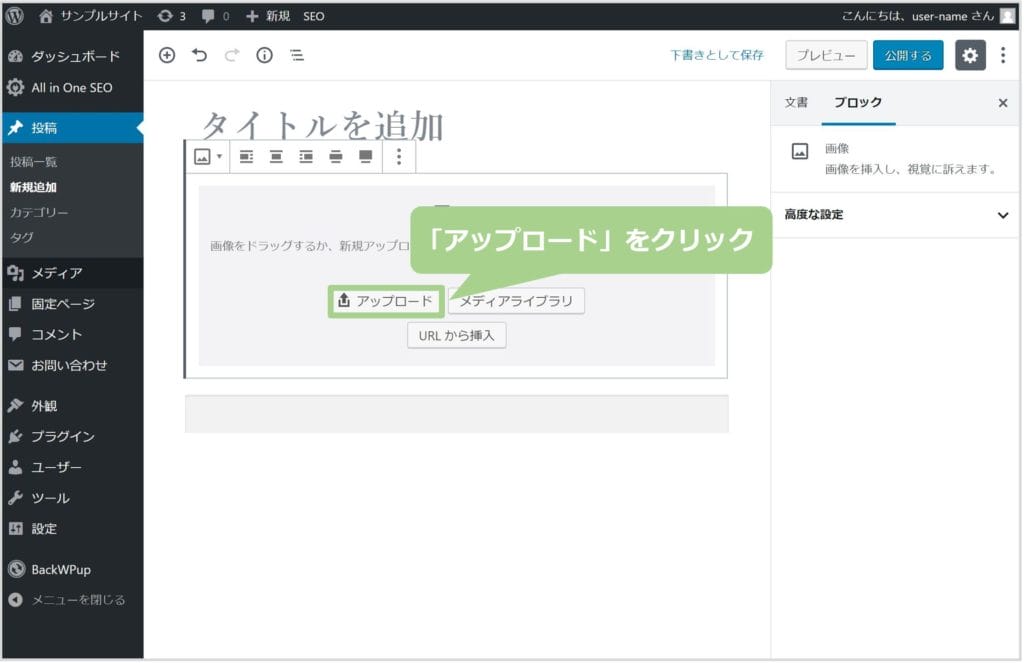Viewport: 1024px width, 663px height.
Task: Click the add block plus icon
Action: (x=167, y=56)
